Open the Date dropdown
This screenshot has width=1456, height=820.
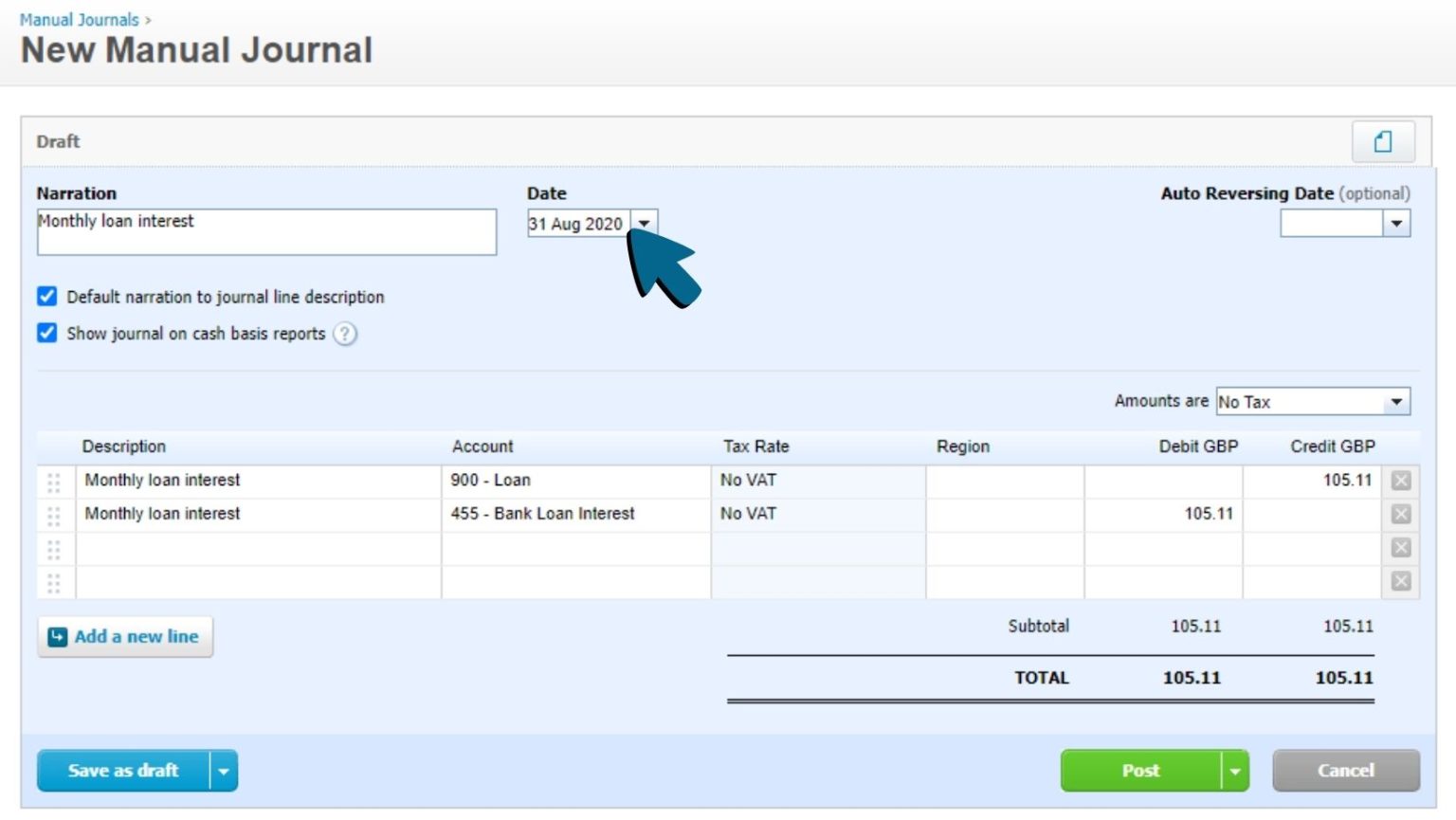point(645,224)
